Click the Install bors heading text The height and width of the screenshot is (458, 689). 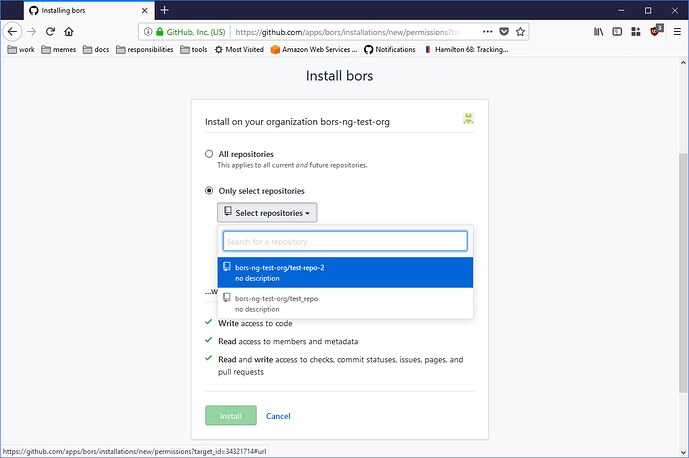(339, 76)
